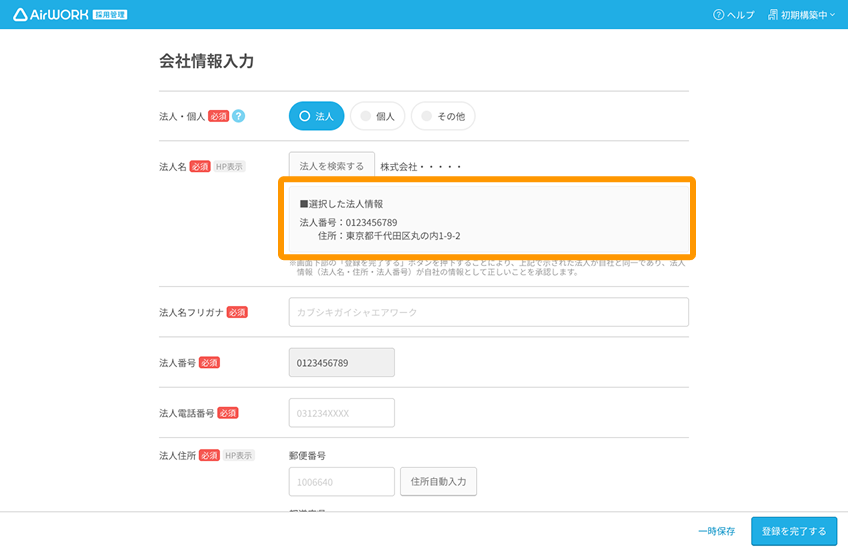Click the 会社情報入力 page heading
The height and width of the screenshot is (552, 848).
(207, 61)
